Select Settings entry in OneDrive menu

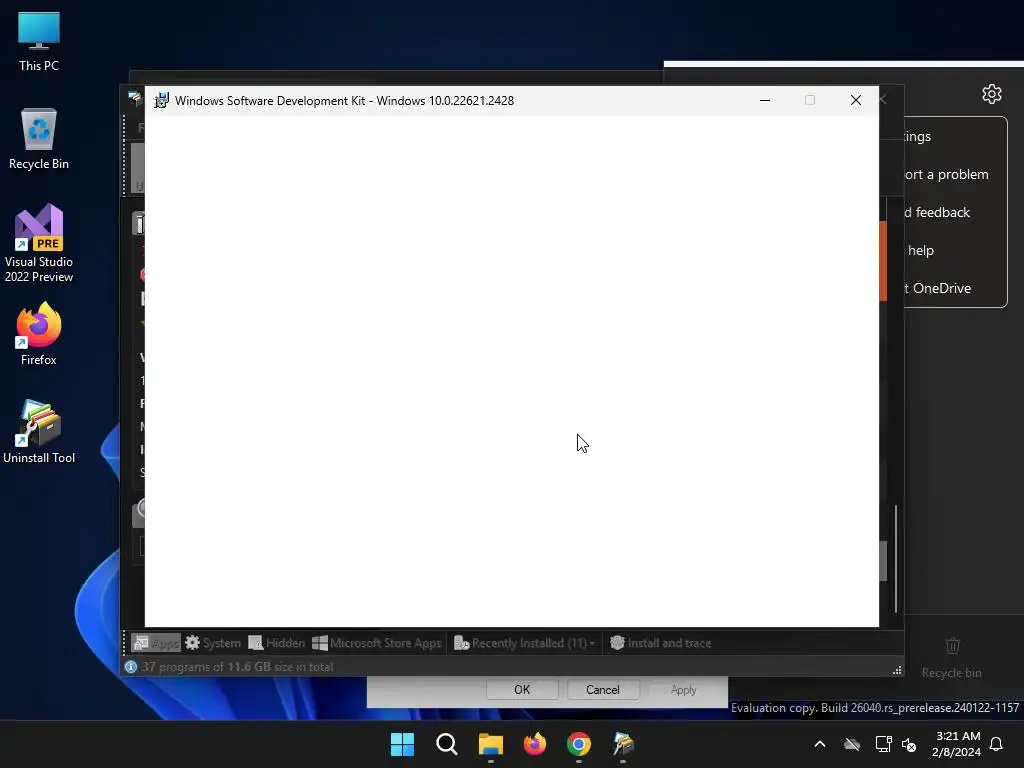point(918,136)
